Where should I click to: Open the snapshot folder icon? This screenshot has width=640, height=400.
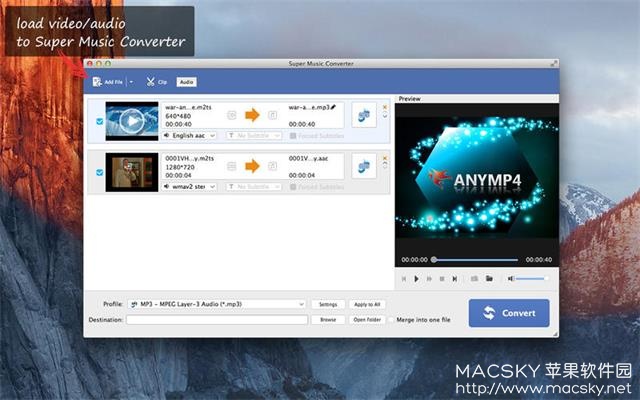(x=489, y=279)
